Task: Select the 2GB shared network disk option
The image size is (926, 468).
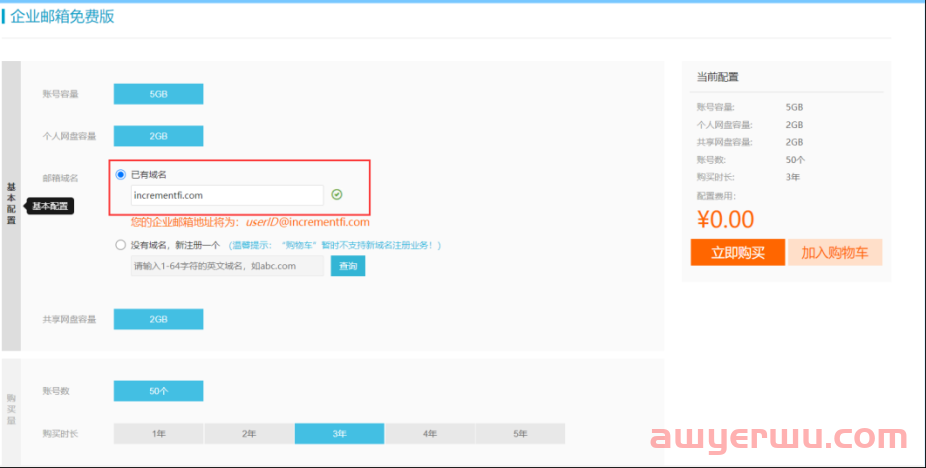Action: click(158, 319)
